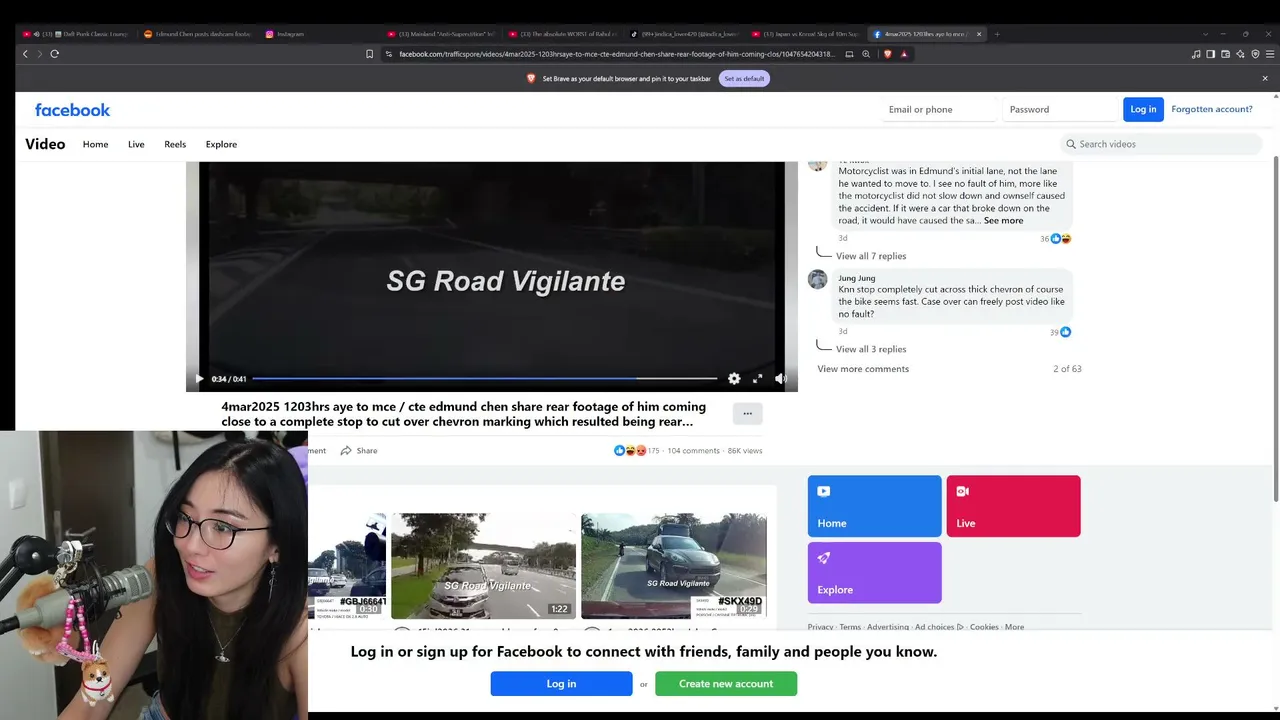Switch to the Reels tab
Image resolution: width=1280 pixels, height=720 pixels.
click(175, 144)
